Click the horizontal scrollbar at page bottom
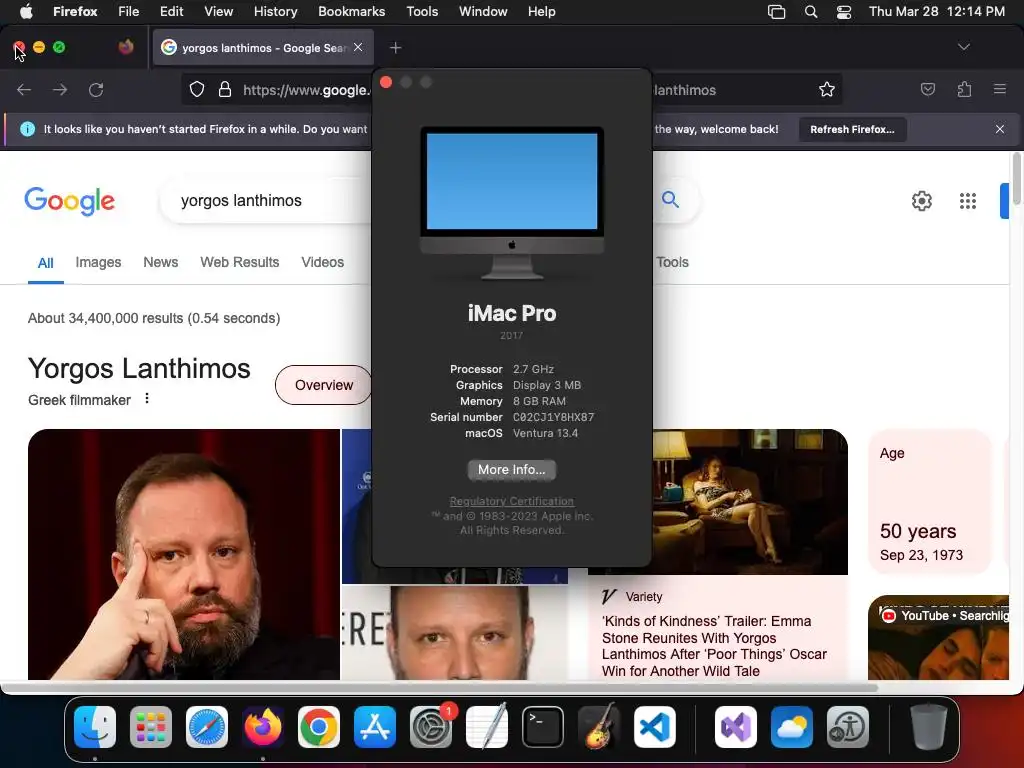1024x768 pixels. point(441,688)
